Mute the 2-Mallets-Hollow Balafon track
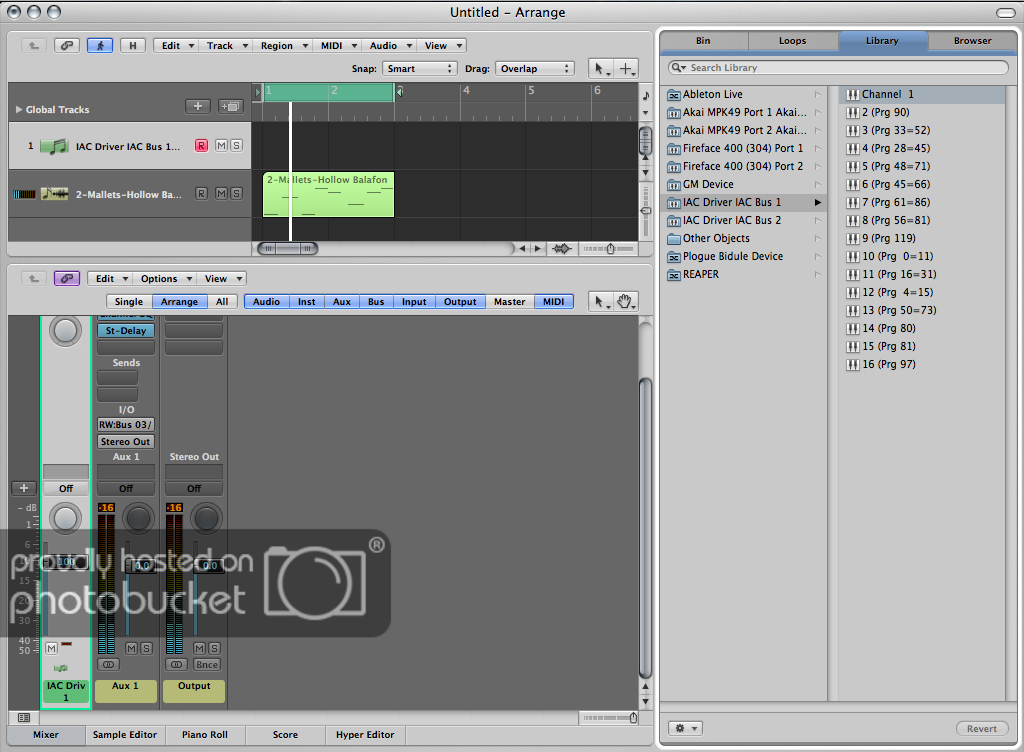This screenshot has height=752, width=1024. 221,194
